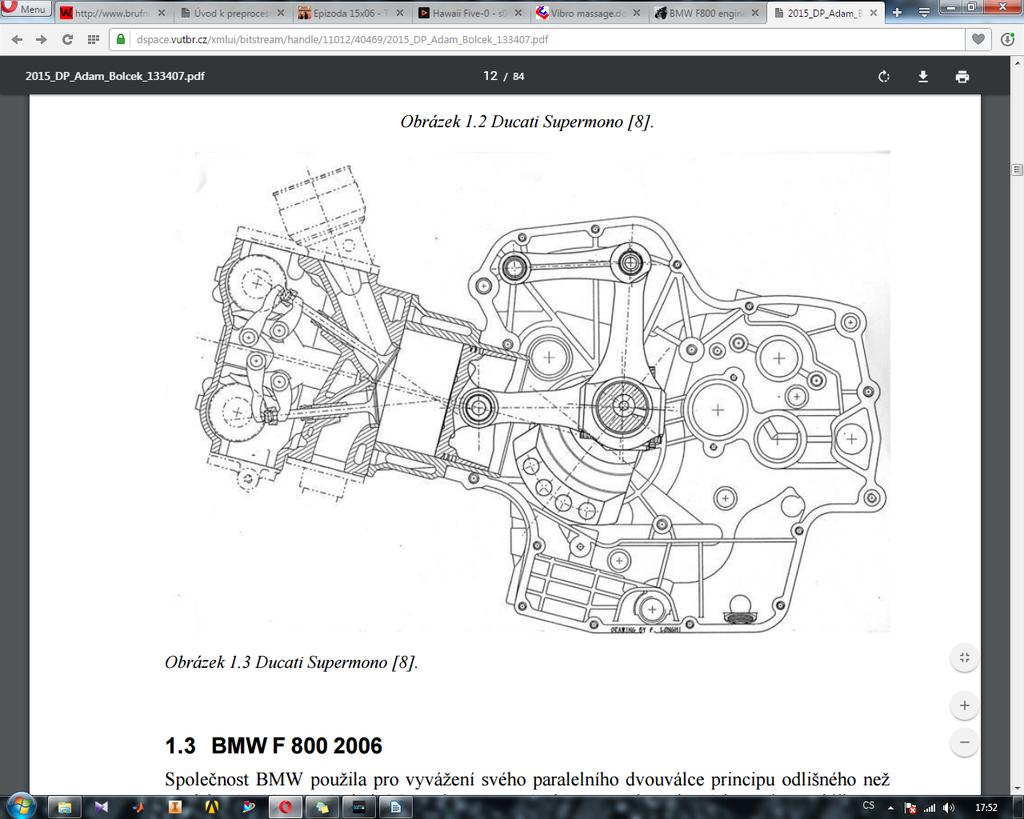The width and height of the screenshot is (1024, 819).
Task: Switch to the 'Epizoda 15x06' tab
Action: click(x=352, y=13)
